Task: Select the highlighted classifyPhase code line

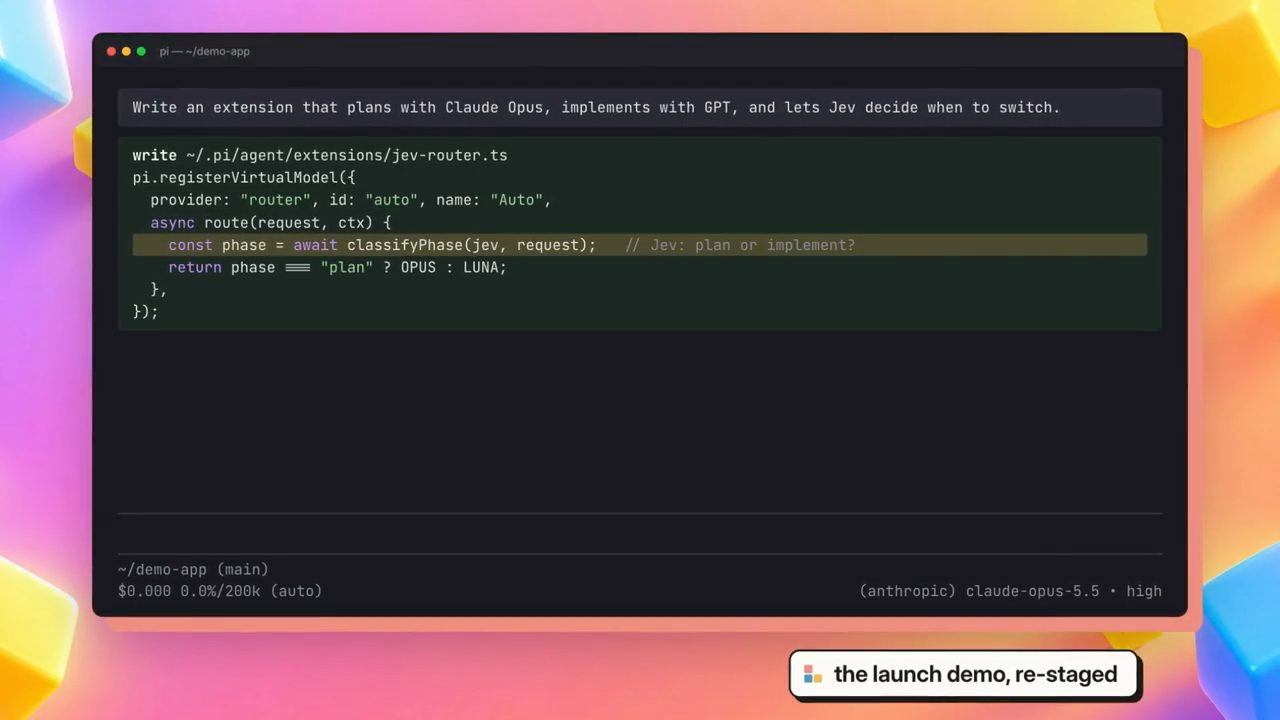Action: 640,245
